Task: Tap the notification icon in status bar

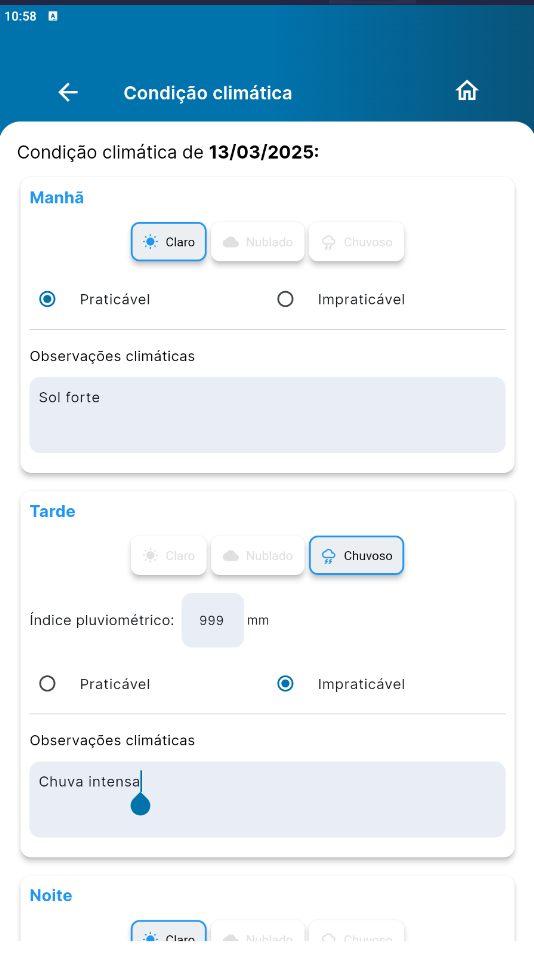Action: pyautogui.click(x=53, y=16)
